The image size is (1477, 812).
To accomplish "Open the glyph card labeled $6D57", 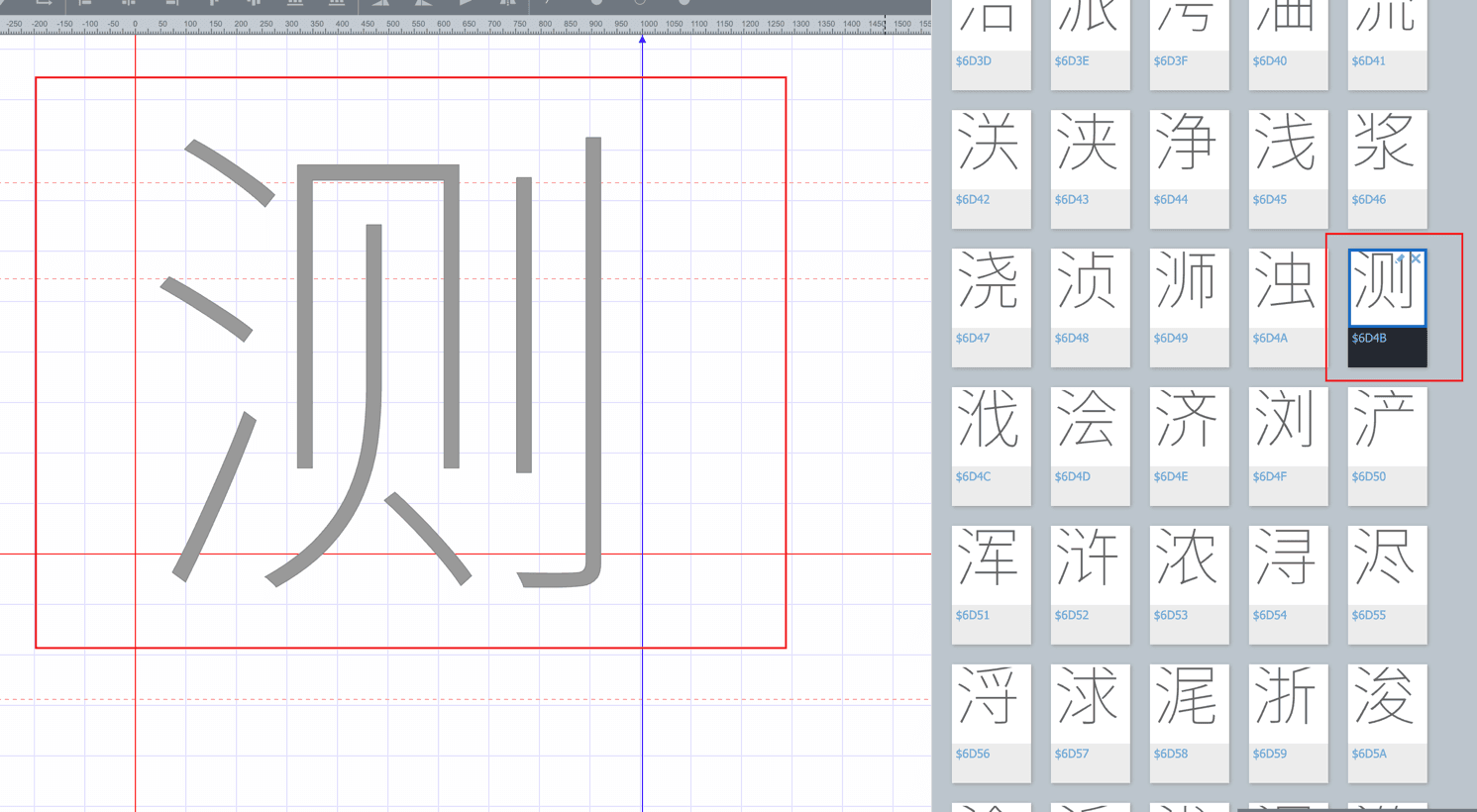I will [1090, 724].
